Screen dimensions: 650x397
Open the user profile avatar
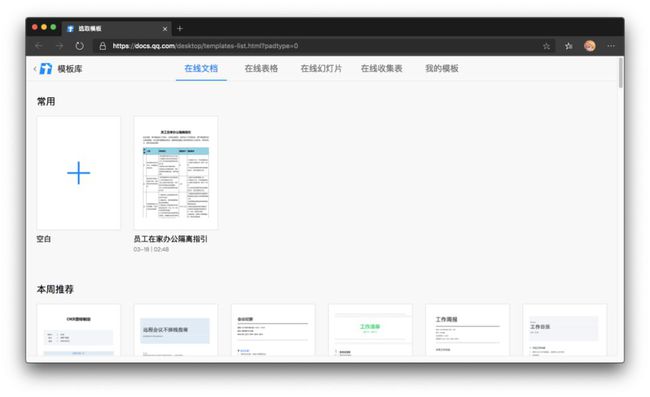click(x=589, y=46)
